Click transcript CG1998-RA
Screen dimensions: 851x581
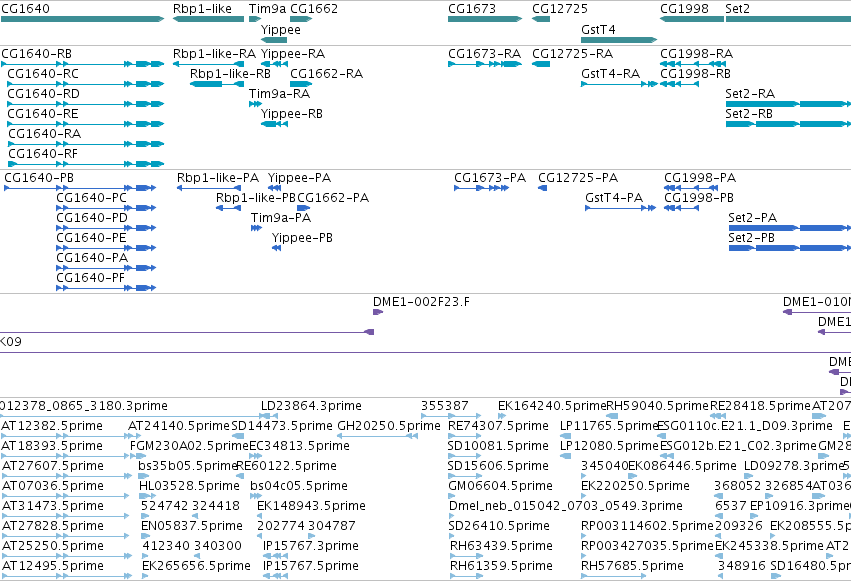[x=693, y=64]
